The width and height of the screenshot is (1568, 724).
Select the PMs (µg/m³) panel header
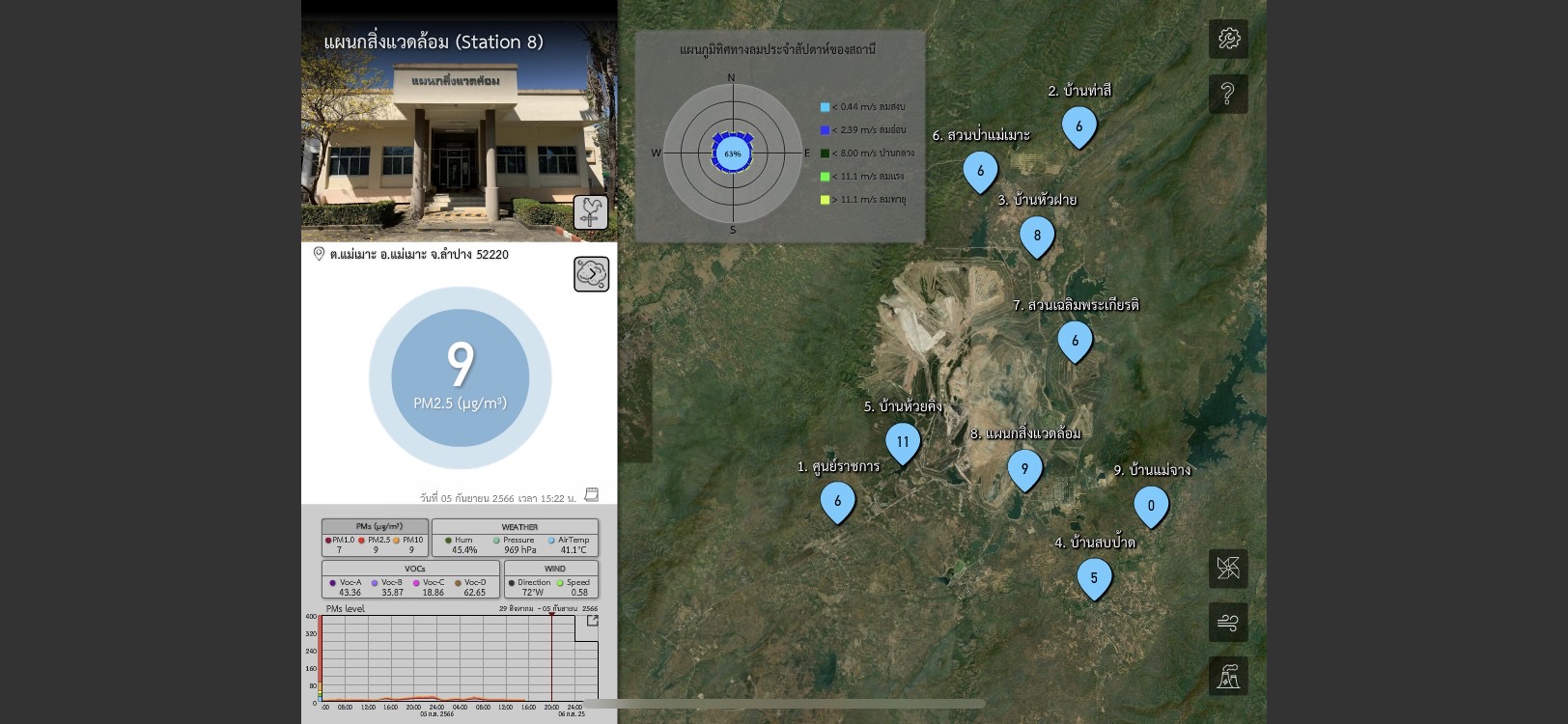point(375,526)
